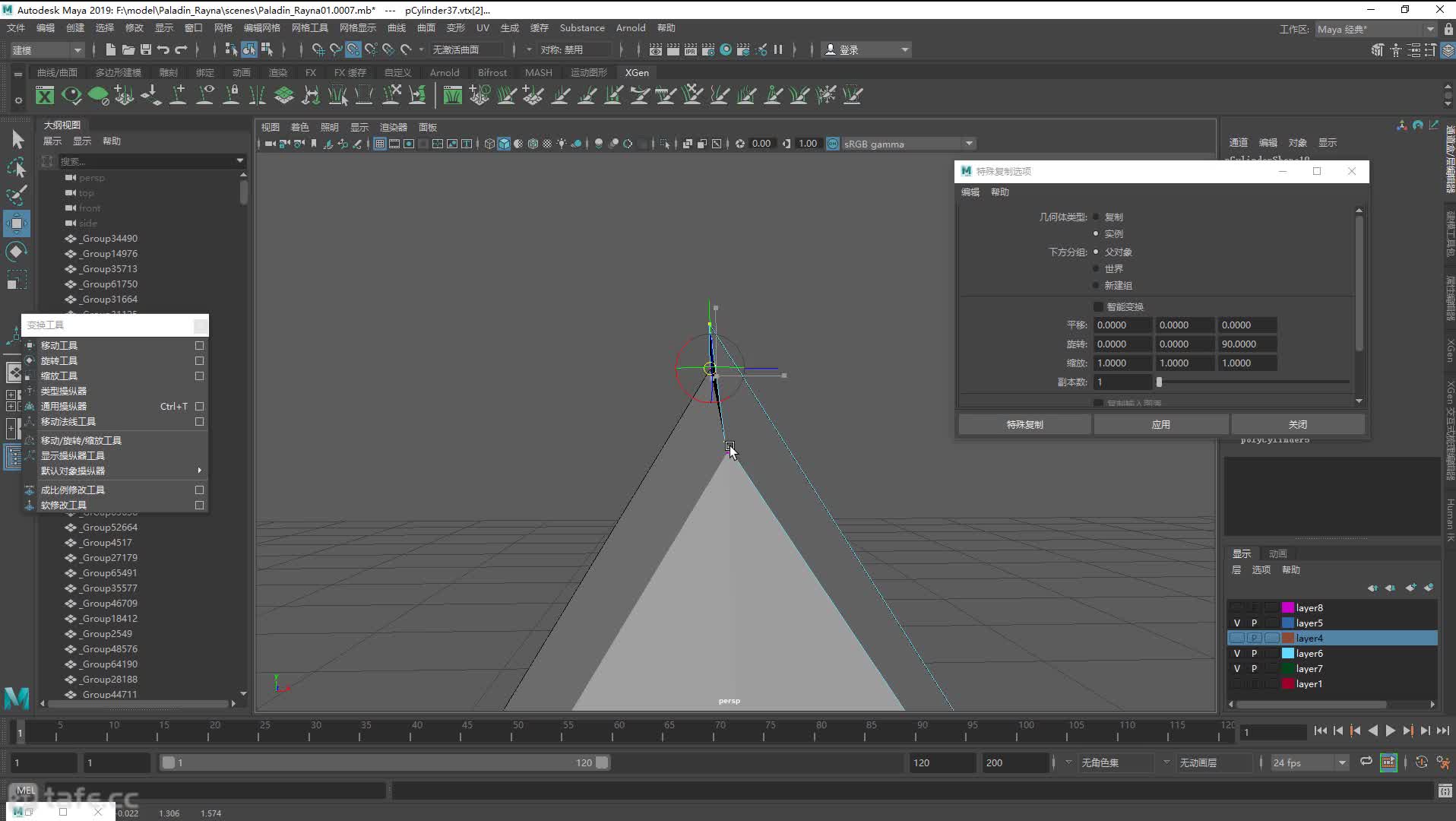
Task: Click the Undo arrow icon
Action: [163, 49]
